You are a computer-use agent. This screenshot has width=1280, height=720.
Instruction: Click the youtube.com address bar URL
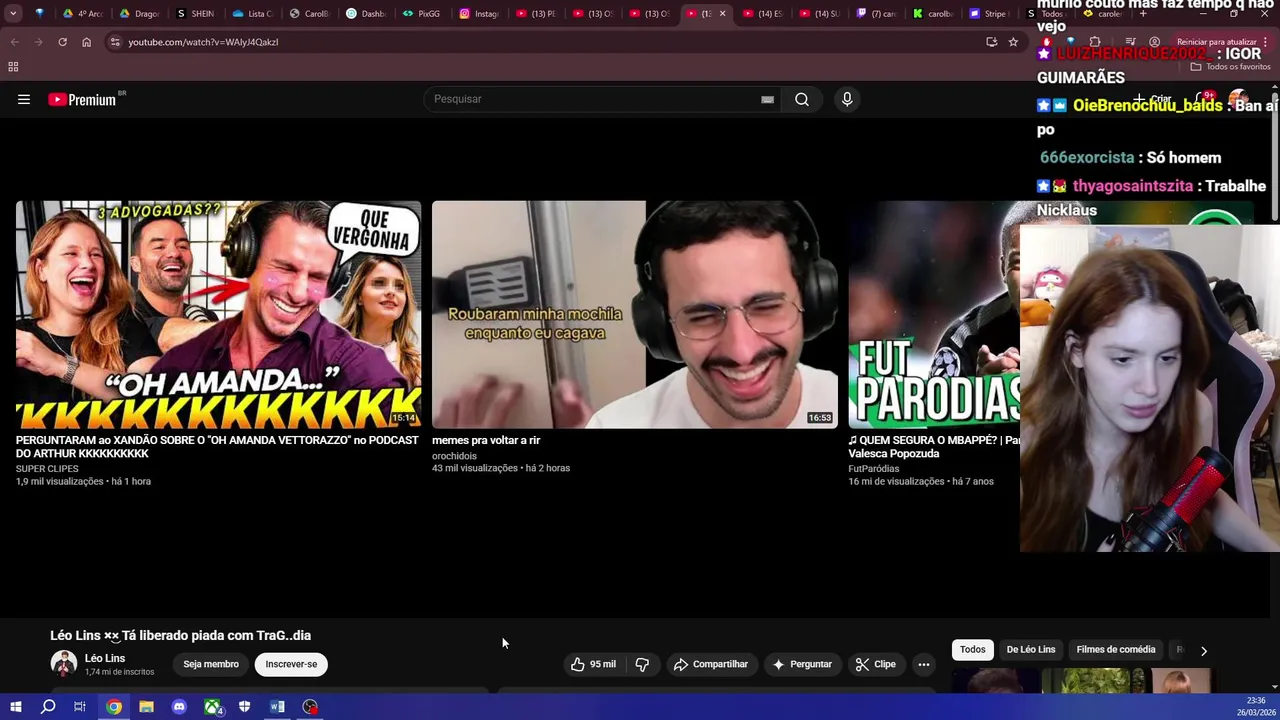203,42
